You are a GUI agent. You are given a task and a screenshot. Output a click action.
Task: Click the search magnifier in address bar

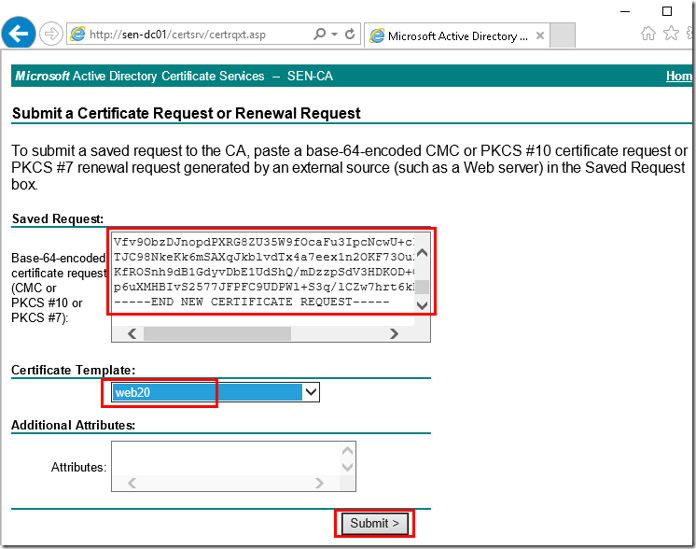(x=320, y=34)
